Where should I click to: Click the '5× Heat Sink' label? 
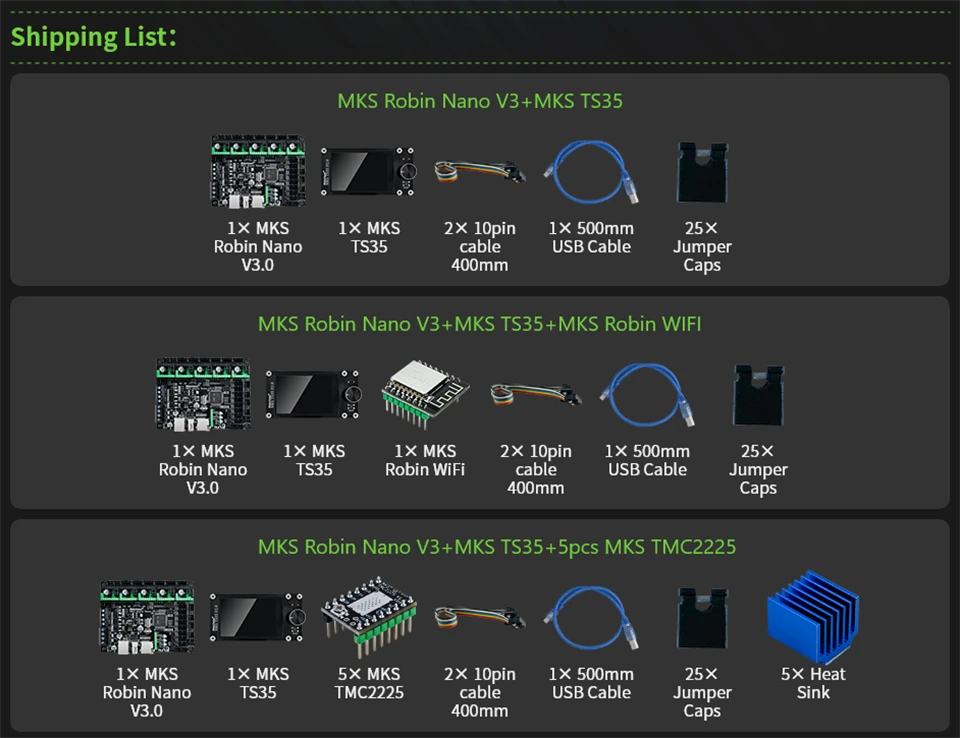813,683
